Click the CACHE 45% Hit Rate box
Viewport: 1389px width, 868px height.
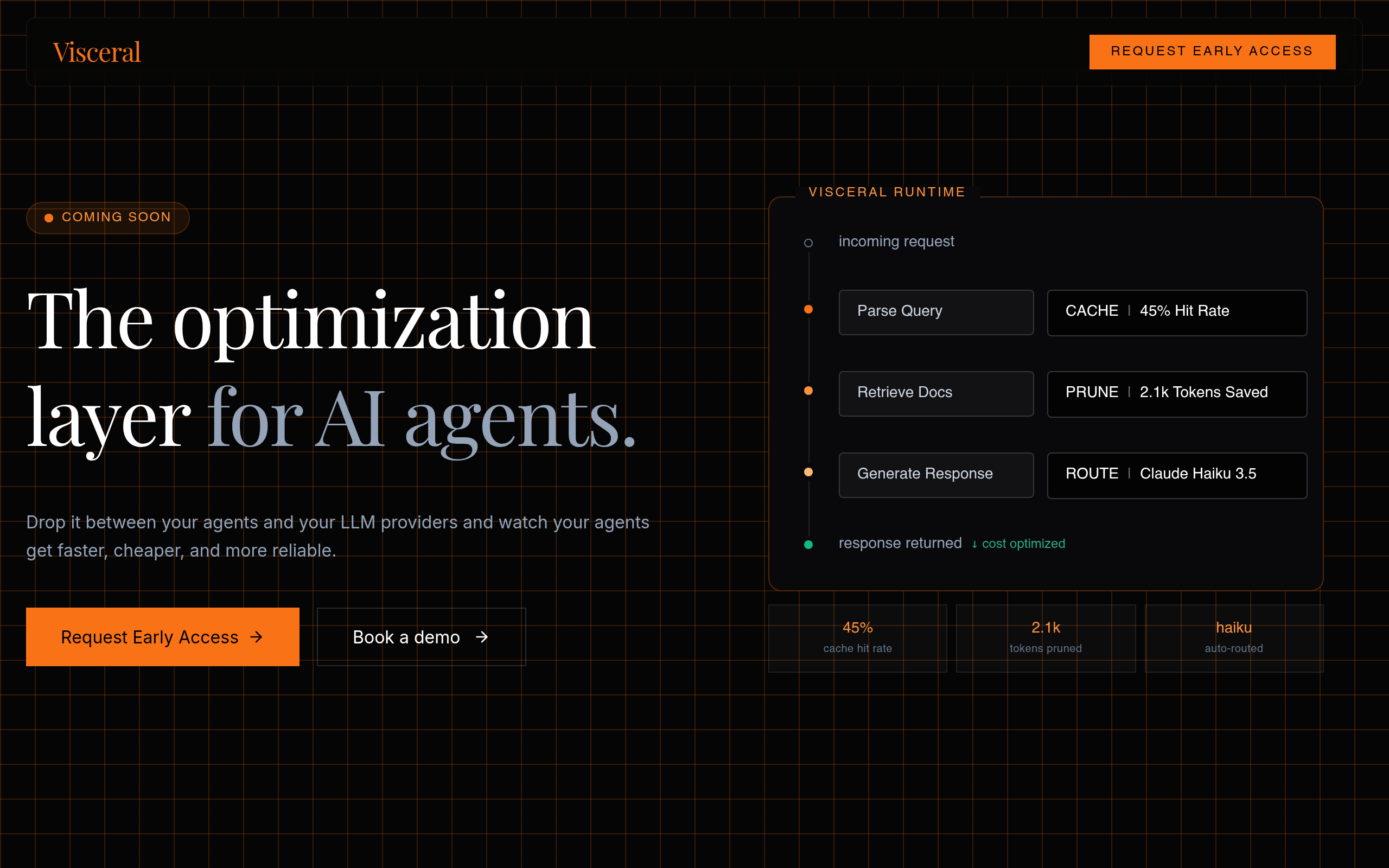(x=1177, y=312)
